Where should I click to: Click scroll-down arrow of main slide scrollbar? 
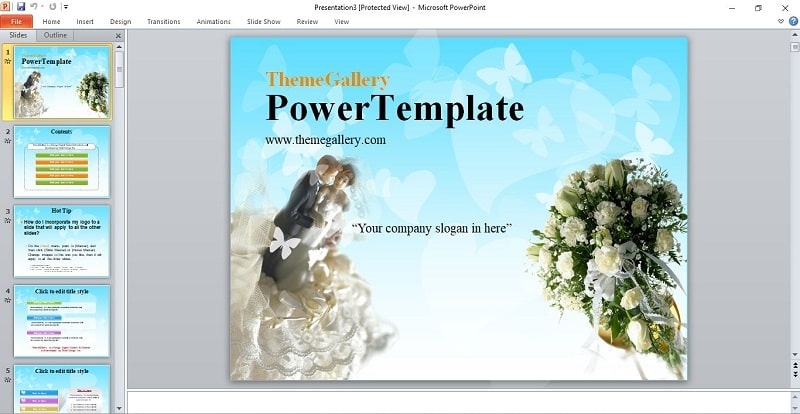coord(795,354)
